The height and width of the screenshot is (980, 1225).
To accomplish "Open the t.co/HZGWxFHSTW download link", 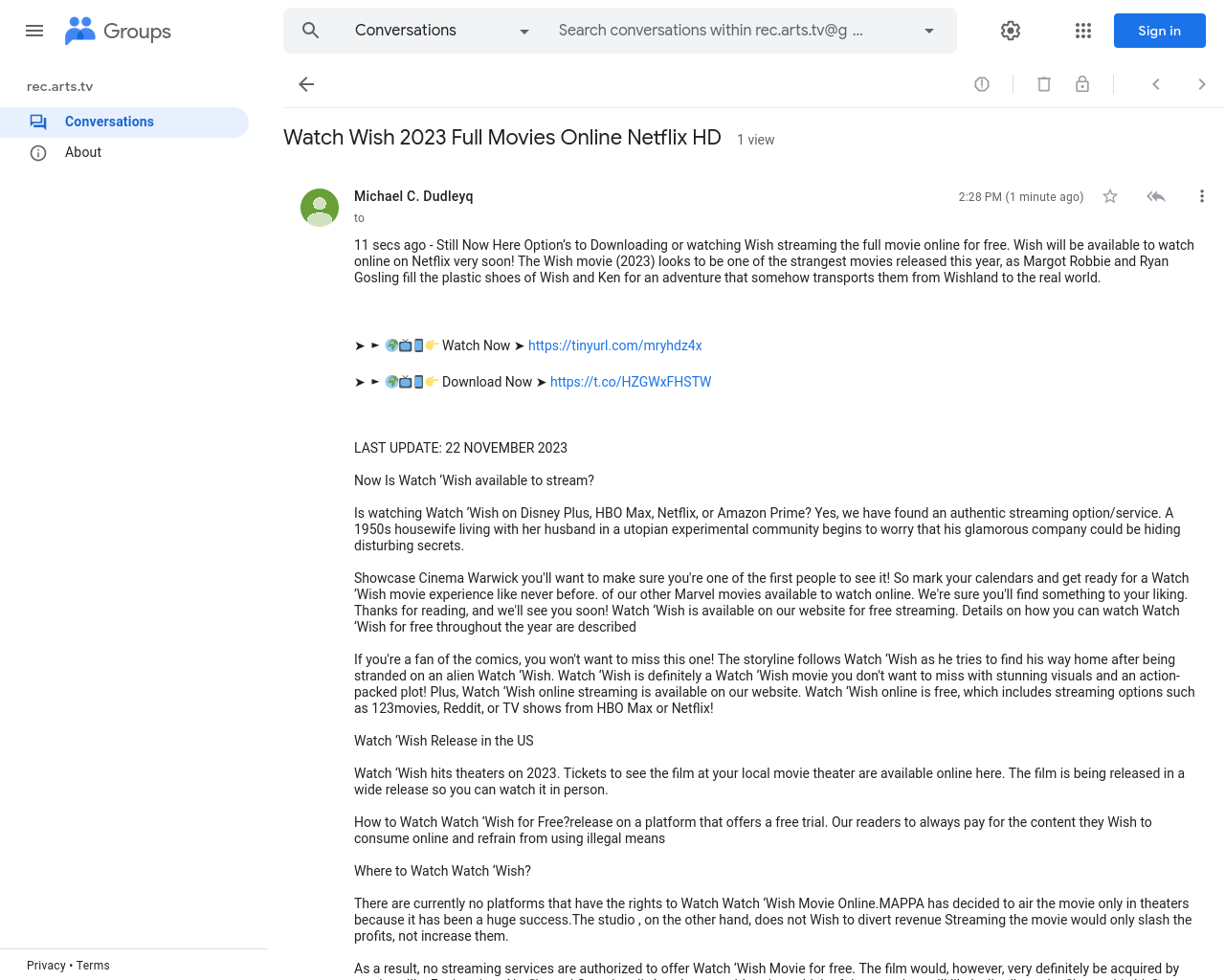I will click(x=631, y=382).
